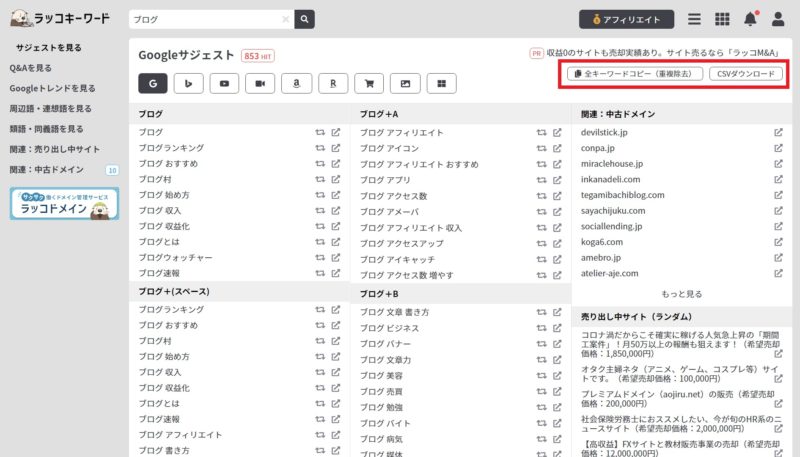The width and height of the screenshot is (800, 457).
Task: Click the amebro.jp domain text
Action: (x=601, y=258)
